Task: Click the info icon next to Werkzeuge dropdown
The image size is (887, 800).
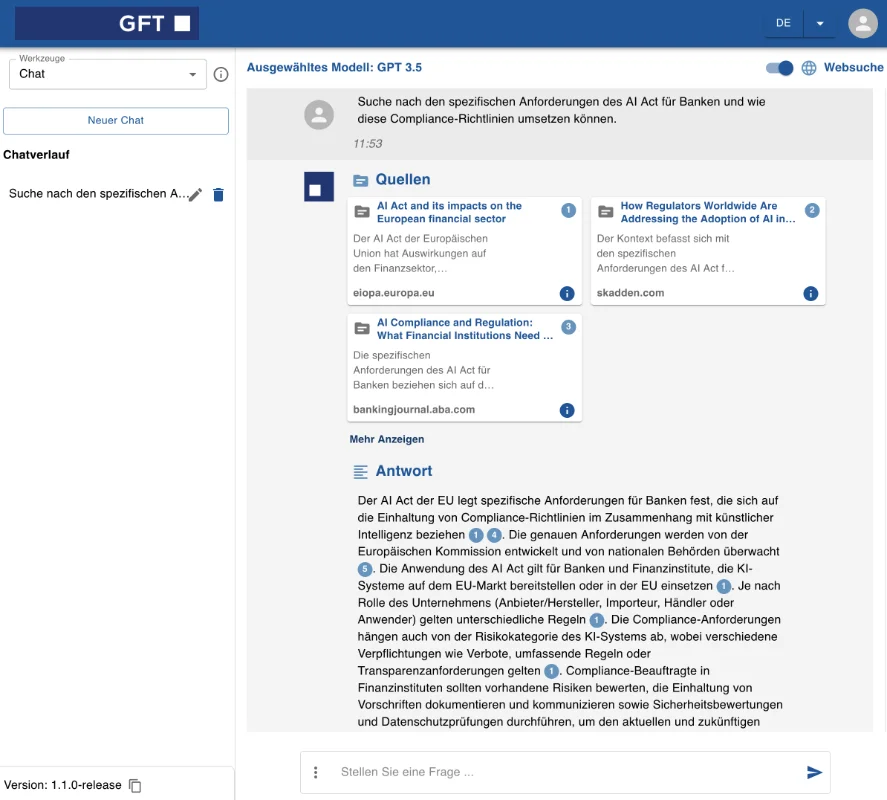Action: pos(222,74)
